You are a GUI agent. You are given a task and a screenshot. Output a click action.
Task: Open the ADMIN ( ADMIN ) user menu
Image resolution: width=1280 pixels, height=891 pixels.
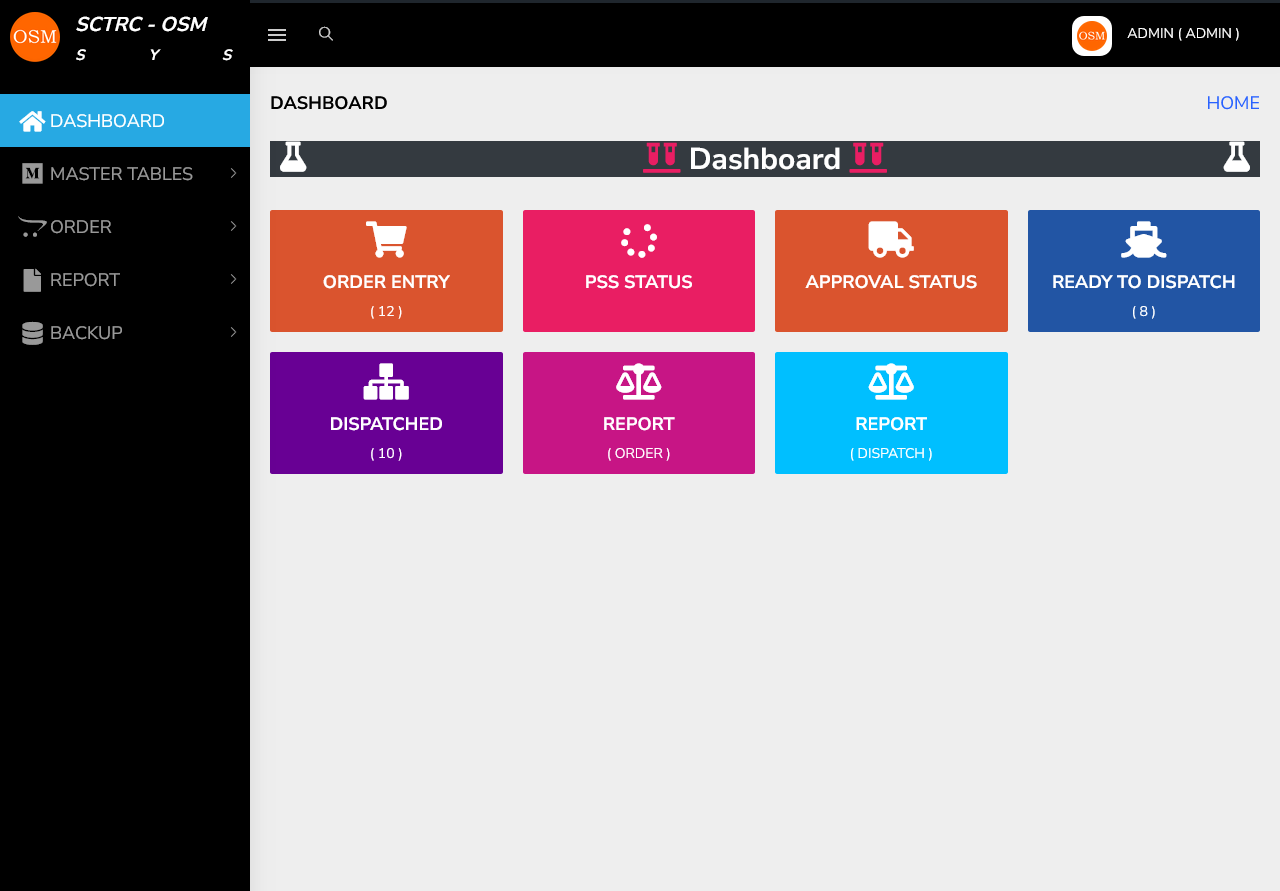coord(1183,33)
